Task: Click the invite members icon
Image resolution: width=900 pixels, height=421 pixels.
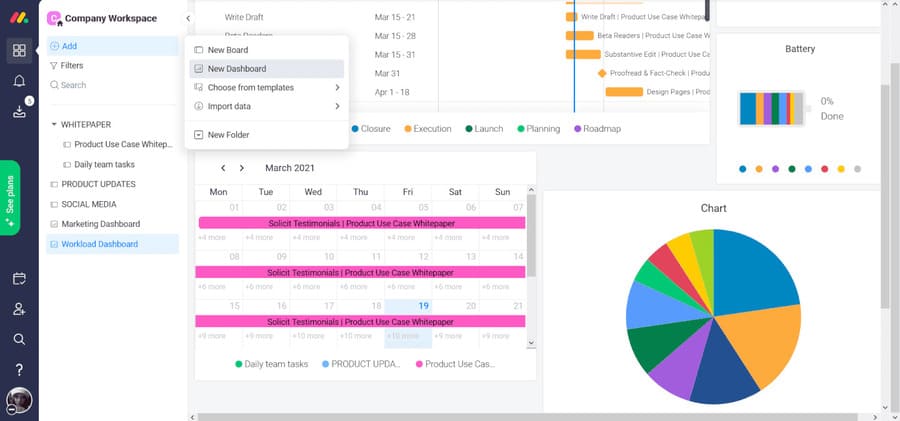Action: point(19,309)
